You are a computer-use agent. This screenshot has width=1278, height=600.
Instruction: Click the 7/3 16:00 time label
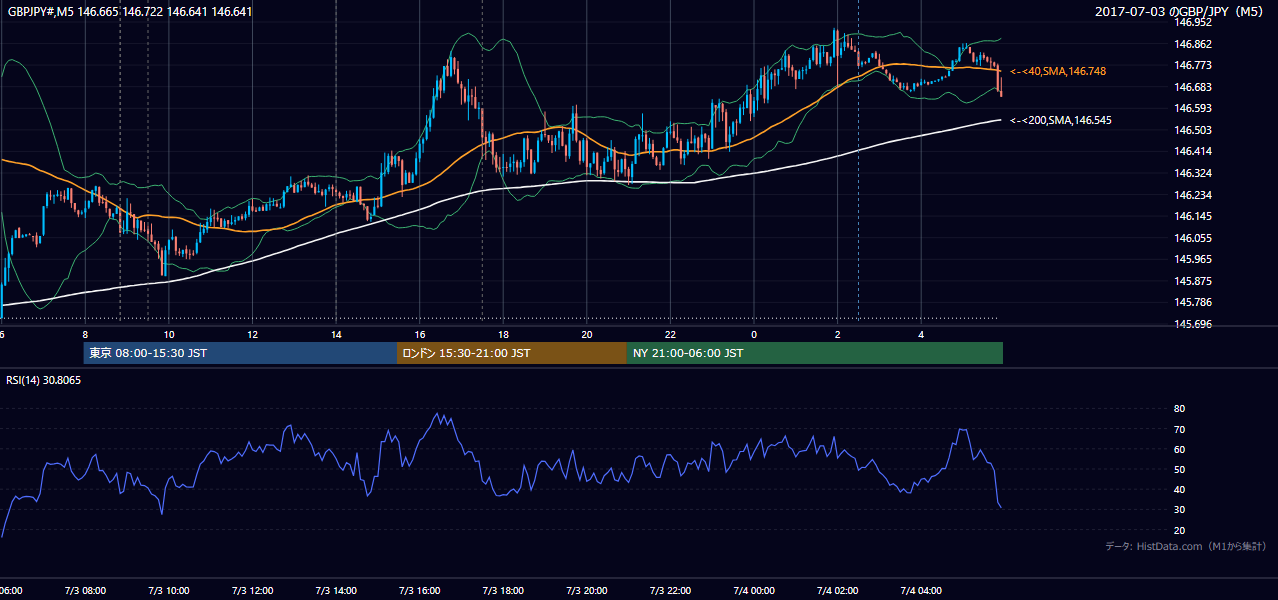click(x=420, y=591)
